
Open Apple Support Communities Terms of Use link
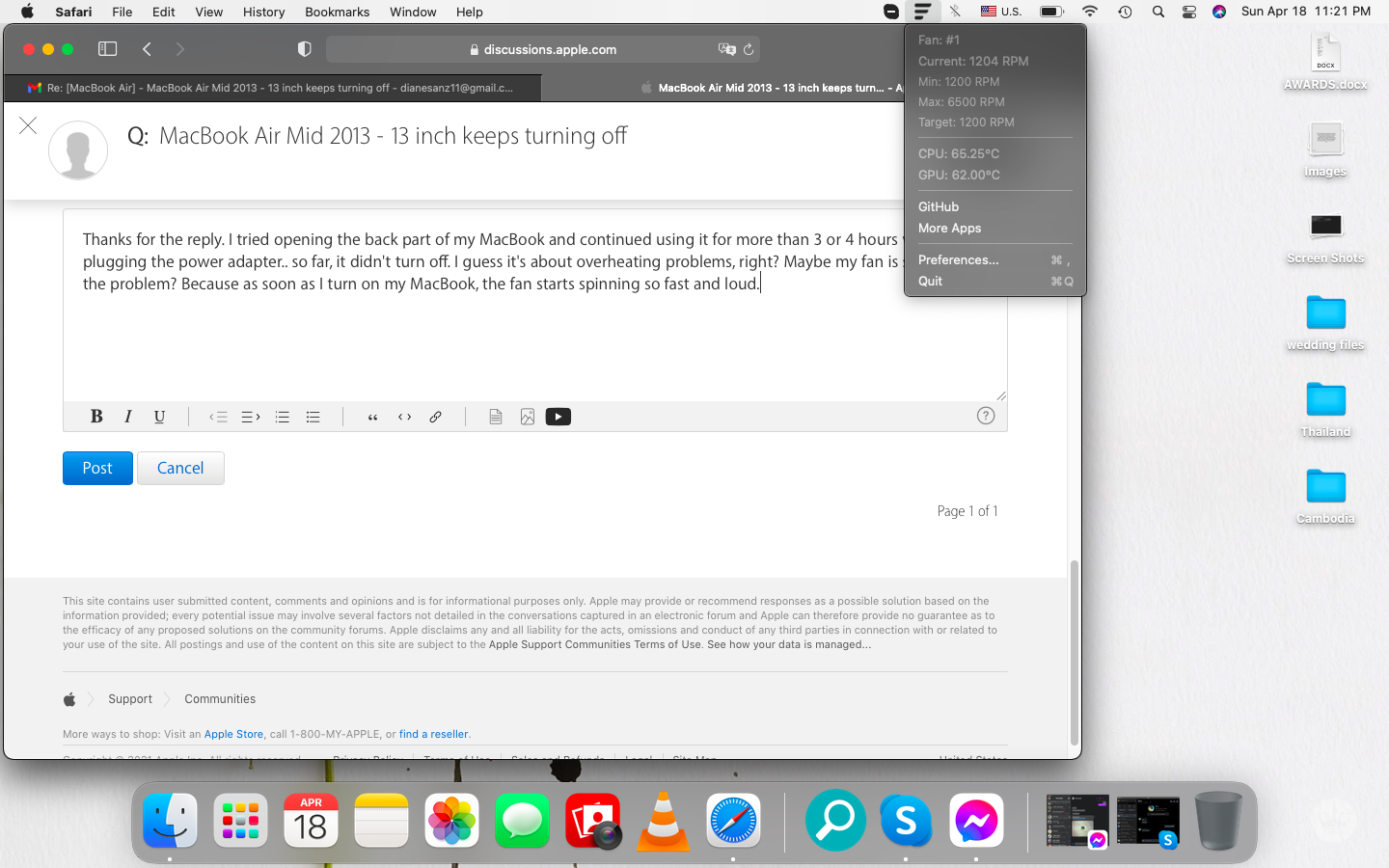click(x=595, y=644)
